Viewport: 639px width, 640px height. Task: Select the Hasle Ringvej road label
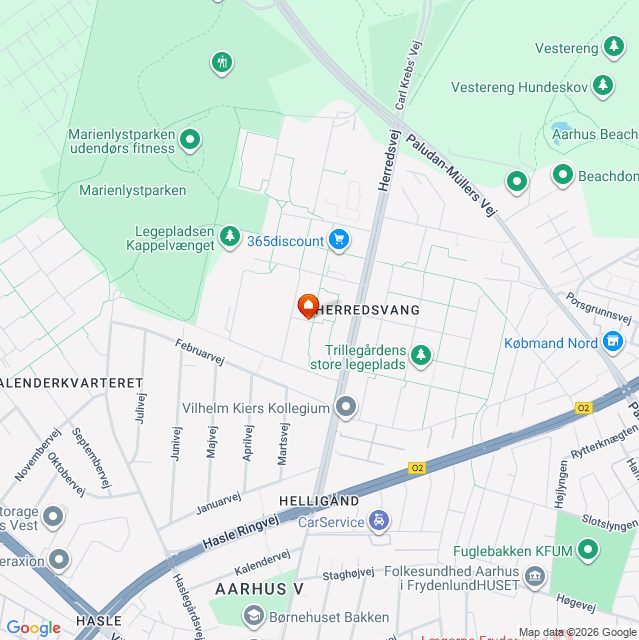pos(241,531)
